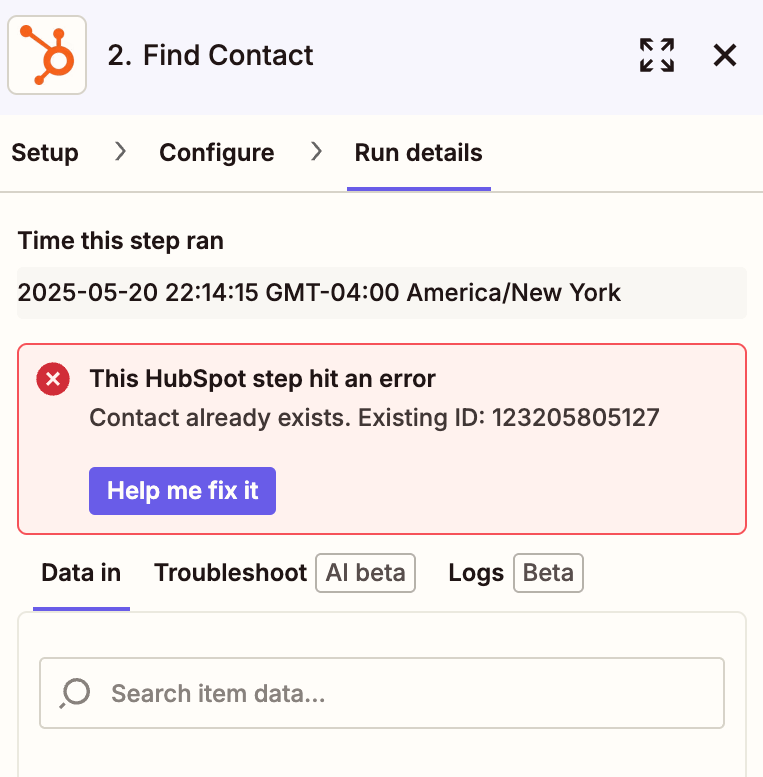The height and width of the screenshot is (777, 763).
Task: Click the red error X icon
Action: click(52, 380)
